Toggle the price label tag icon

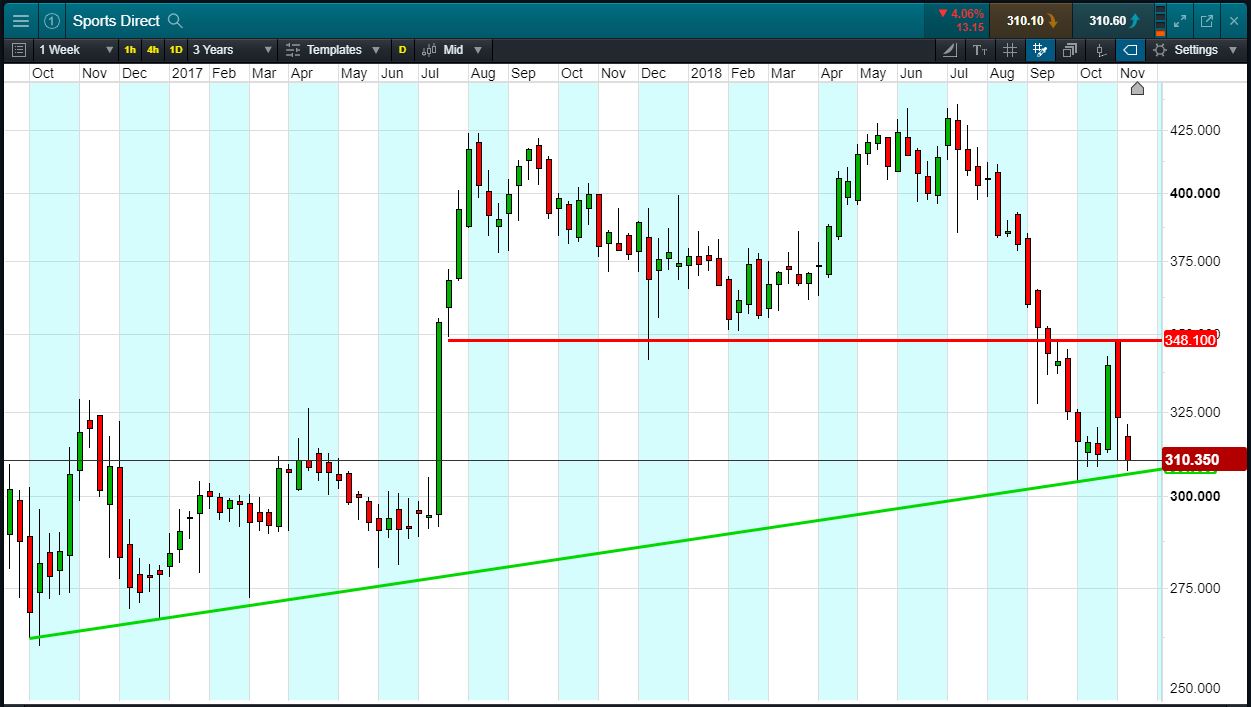1130,50
